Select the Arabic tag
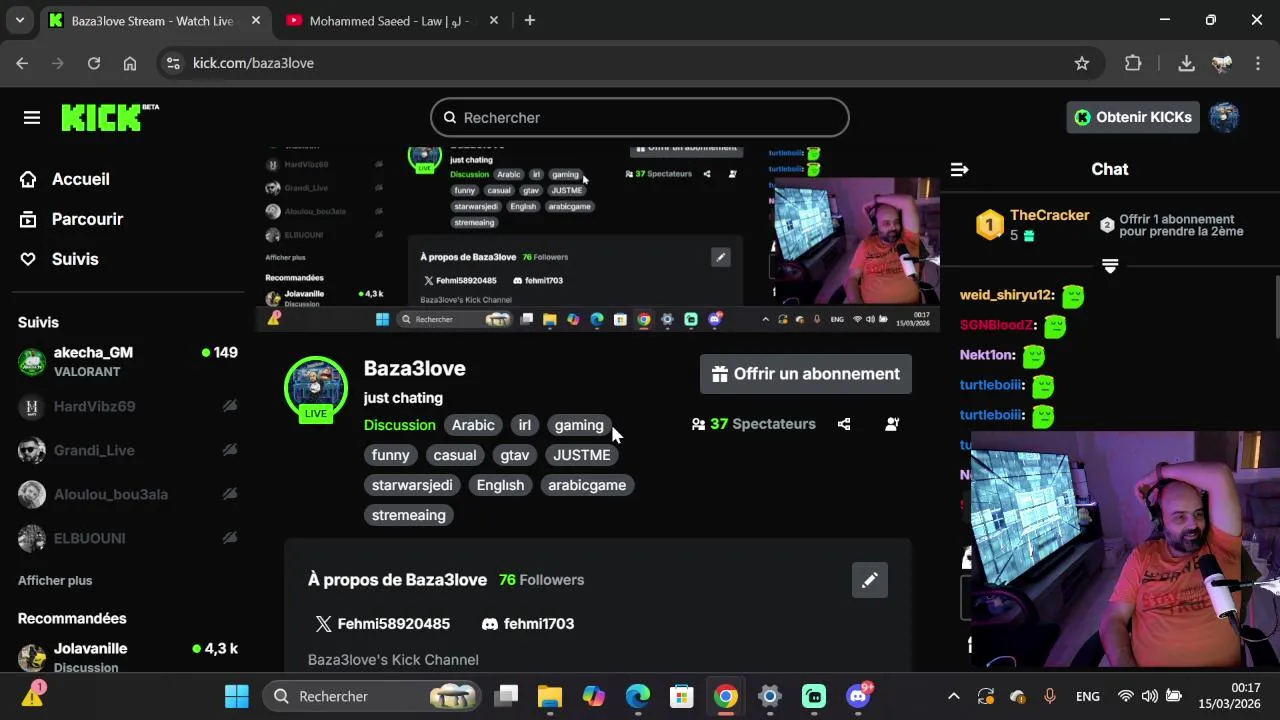1280x720 pixels. click(473, 425)
